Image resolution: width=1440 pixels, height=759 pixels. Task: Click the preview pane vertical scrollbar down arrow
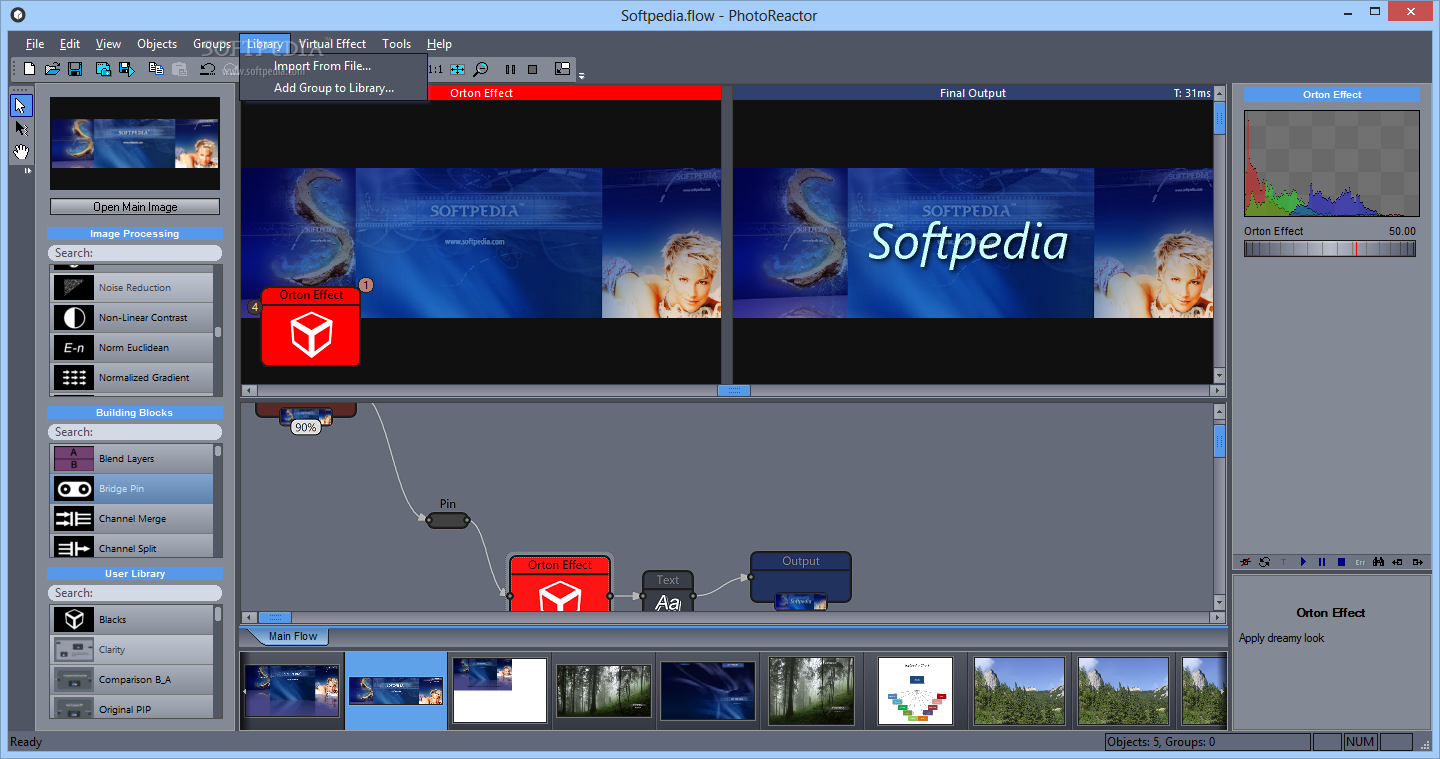pos(1219,376)
